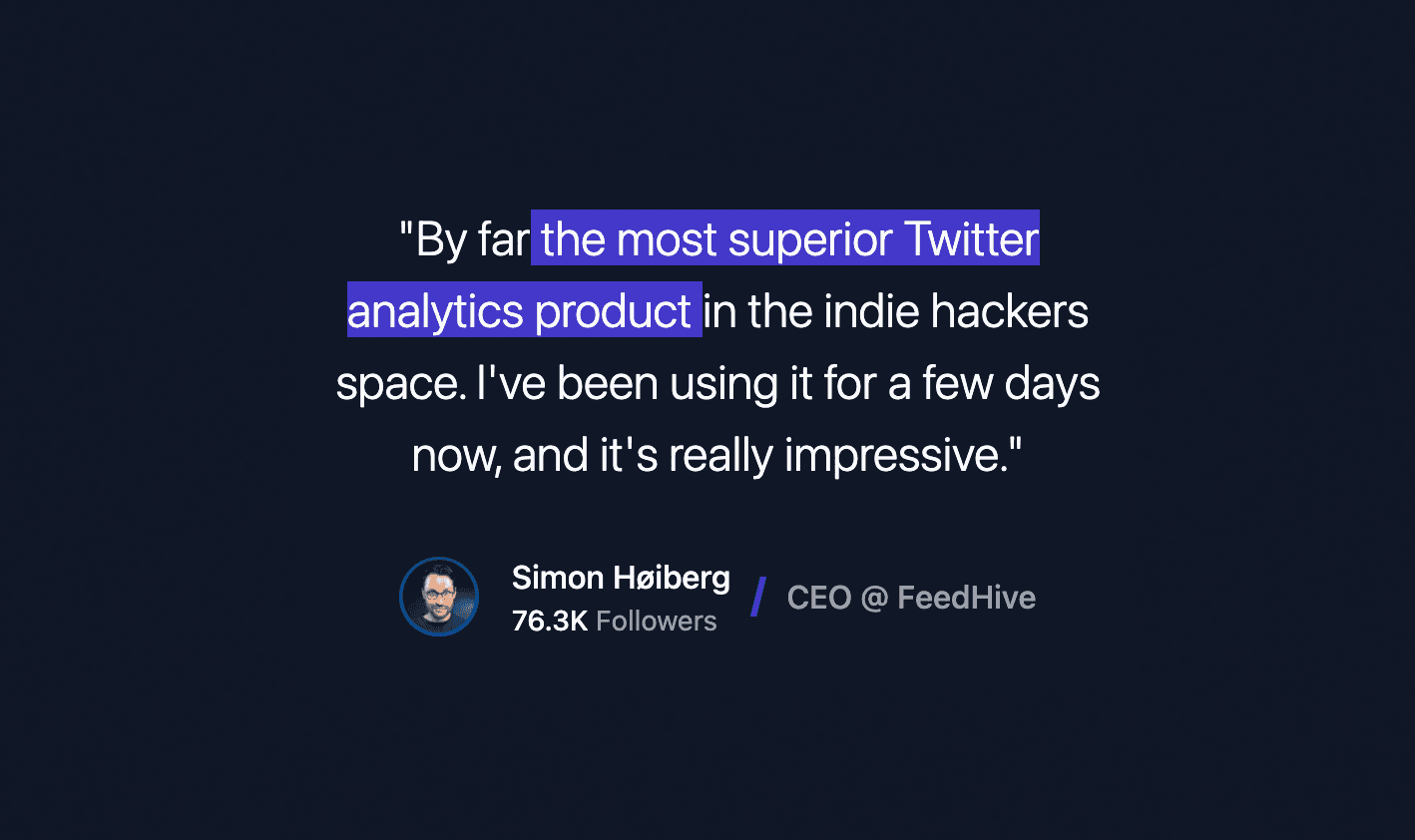Click the purple slash divider

[x=758, y=597]
